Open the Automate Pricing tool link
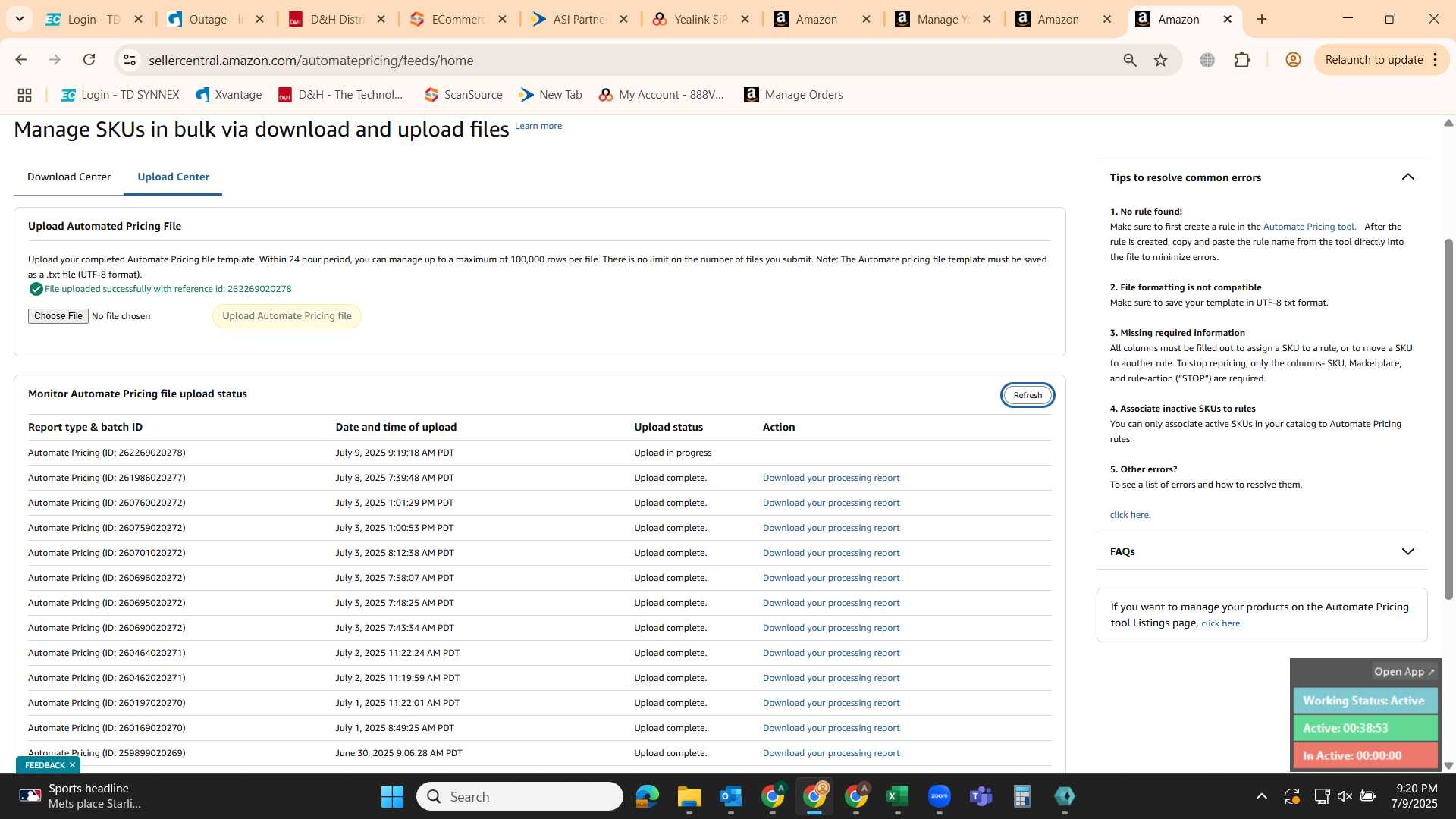Screen dimensions: 1456x819 [x=1309, y=227]
